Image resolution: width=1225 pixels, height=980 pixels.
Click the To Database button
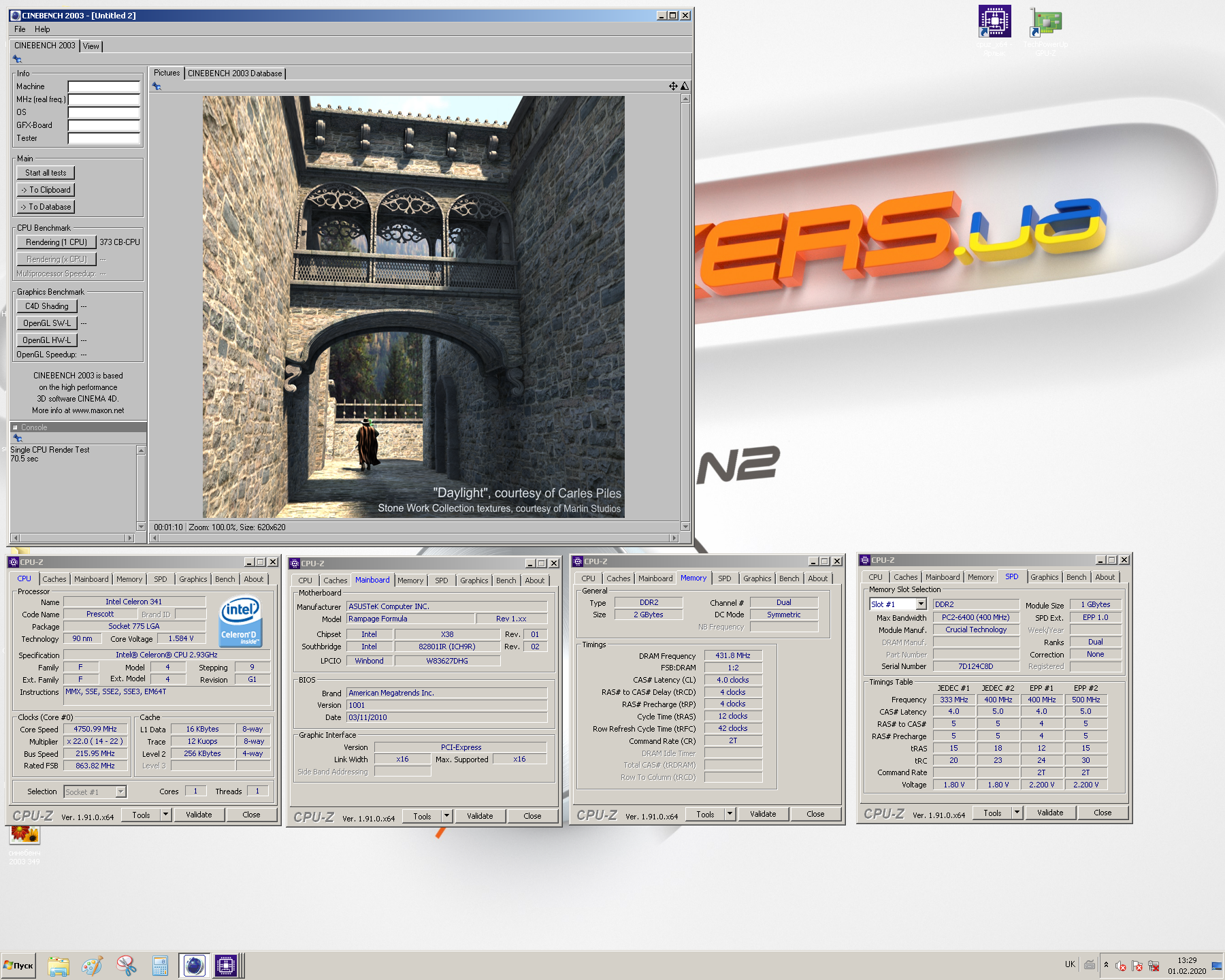click(x=46, y=207)
